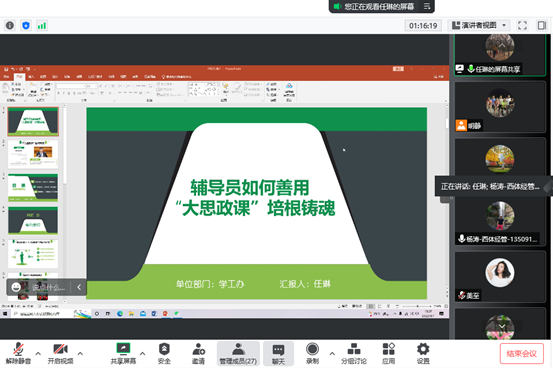Open the Speaker View dropdown
553x368 pixels.
[x=479, y=25]
